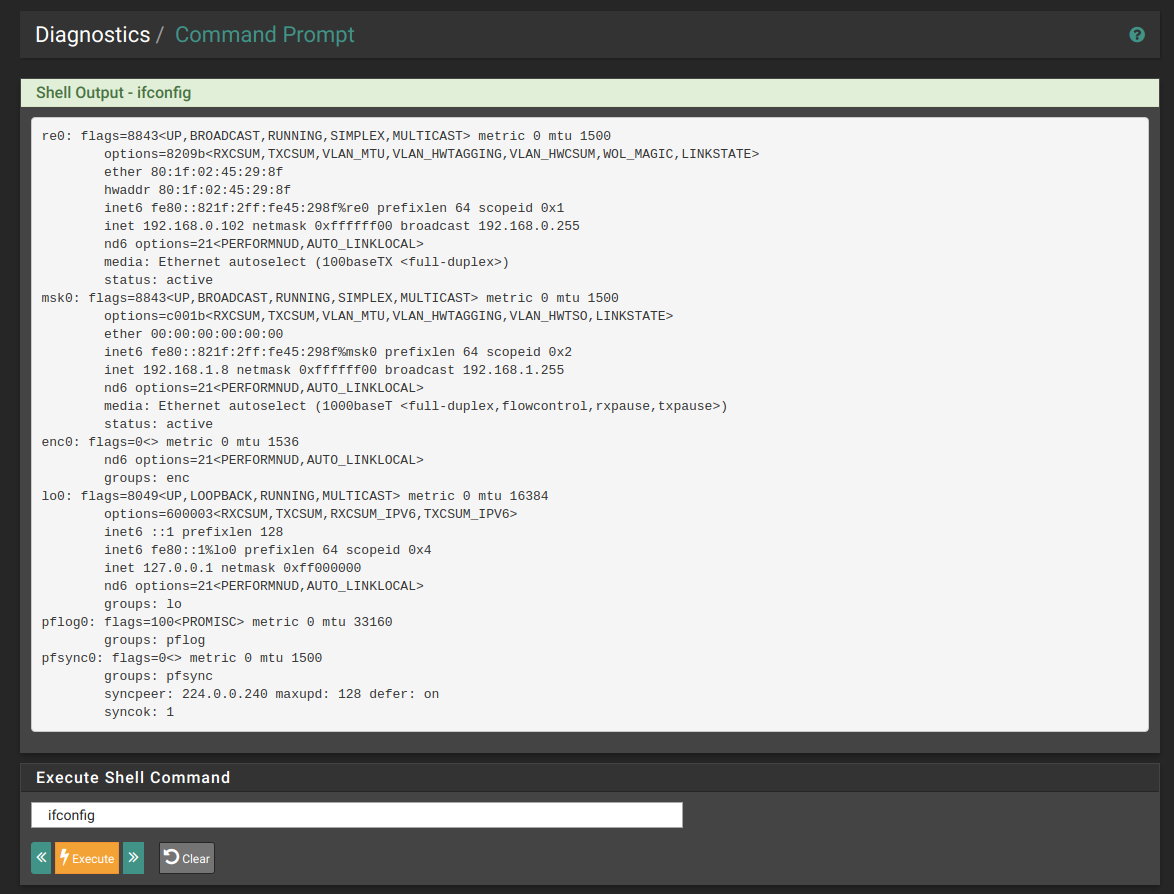Image resolution: width=1174 pixels, height=894 pixels.
Task: Click the re0 flags line in the output
Action: (326, 136)
